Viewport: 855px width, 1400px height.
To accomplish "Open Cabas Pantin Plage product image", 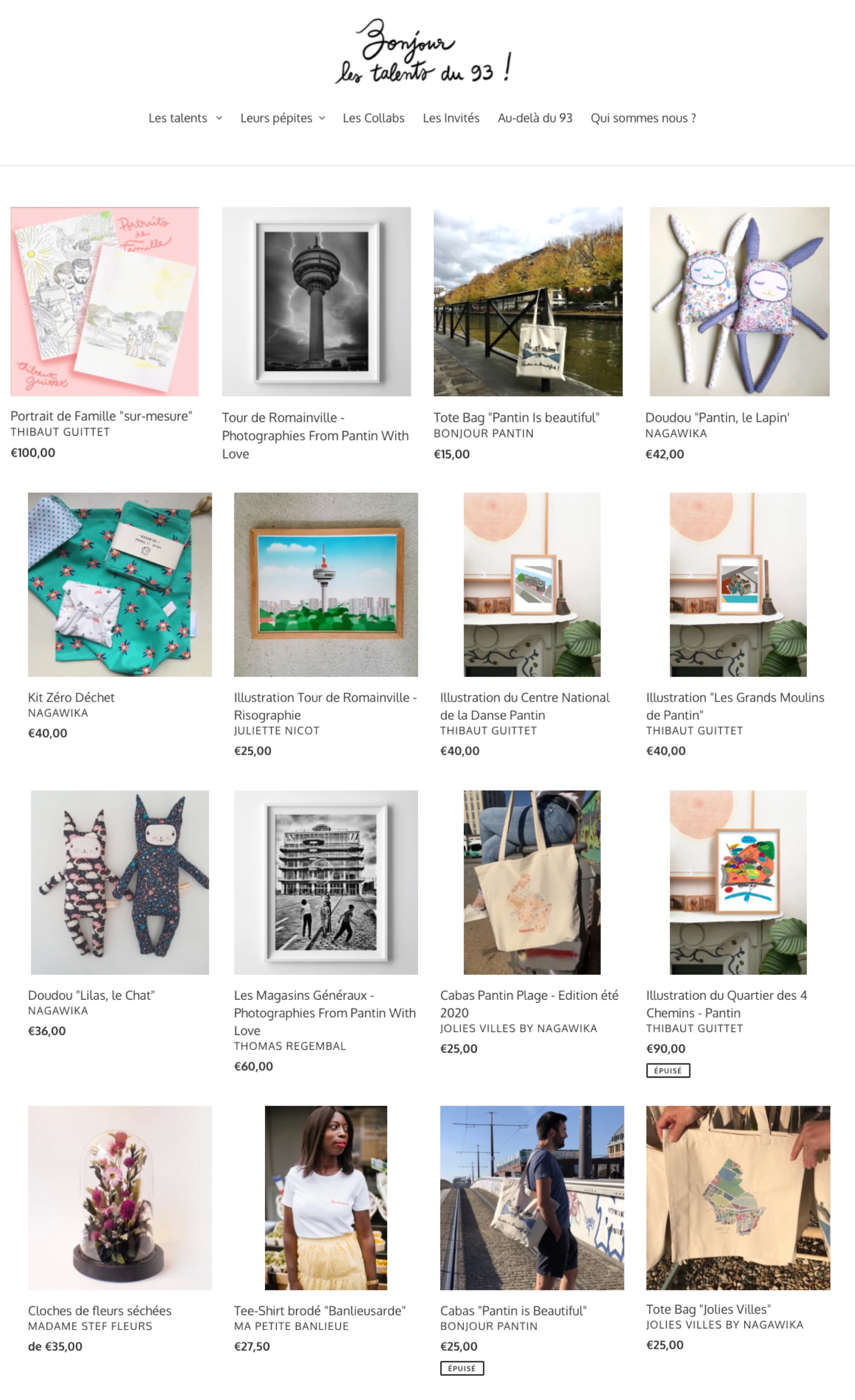I will (532, 882).
